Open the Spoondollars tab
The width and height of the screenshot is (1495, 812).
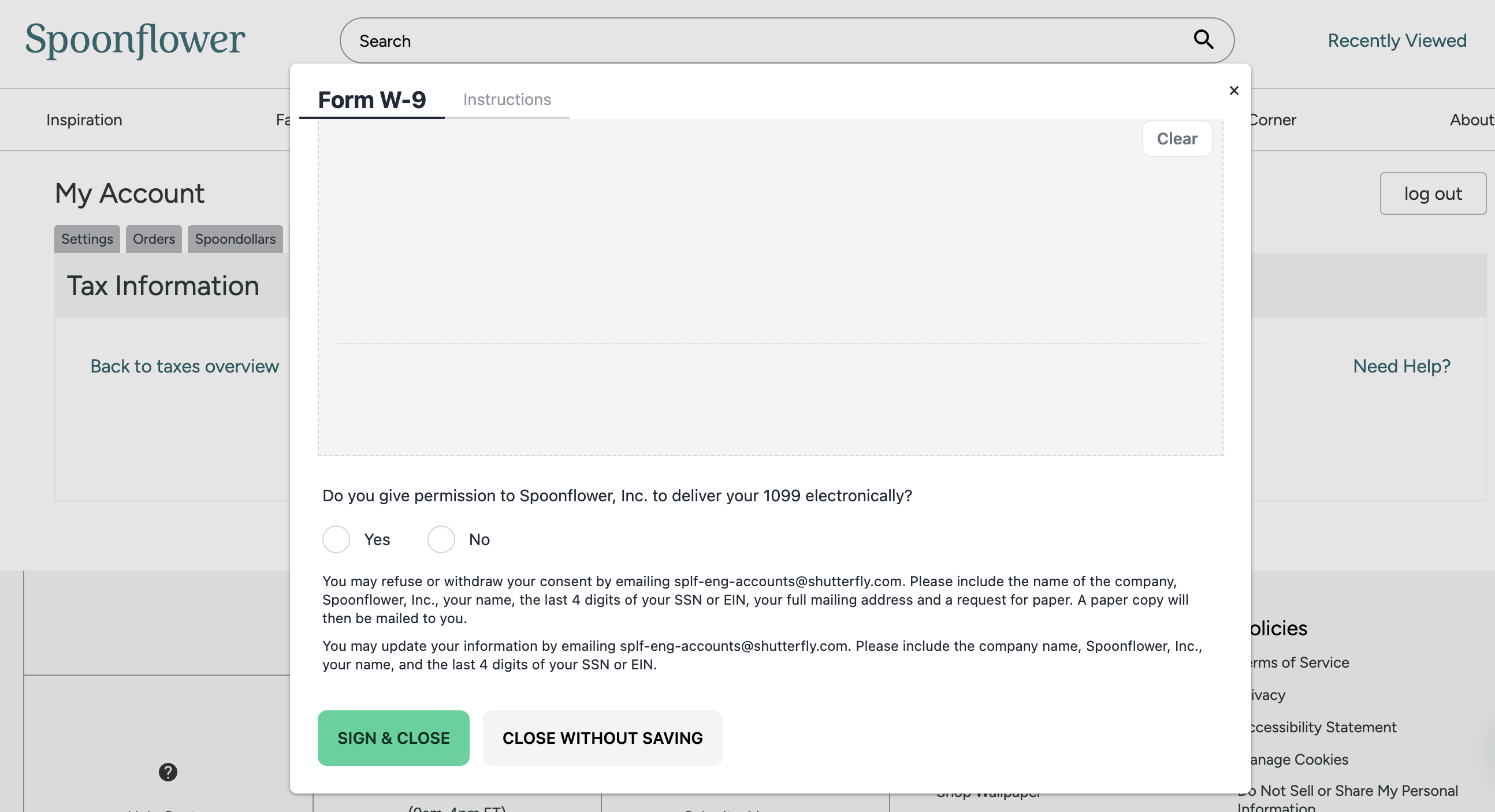pyautogui.click(x=235, y=239)
